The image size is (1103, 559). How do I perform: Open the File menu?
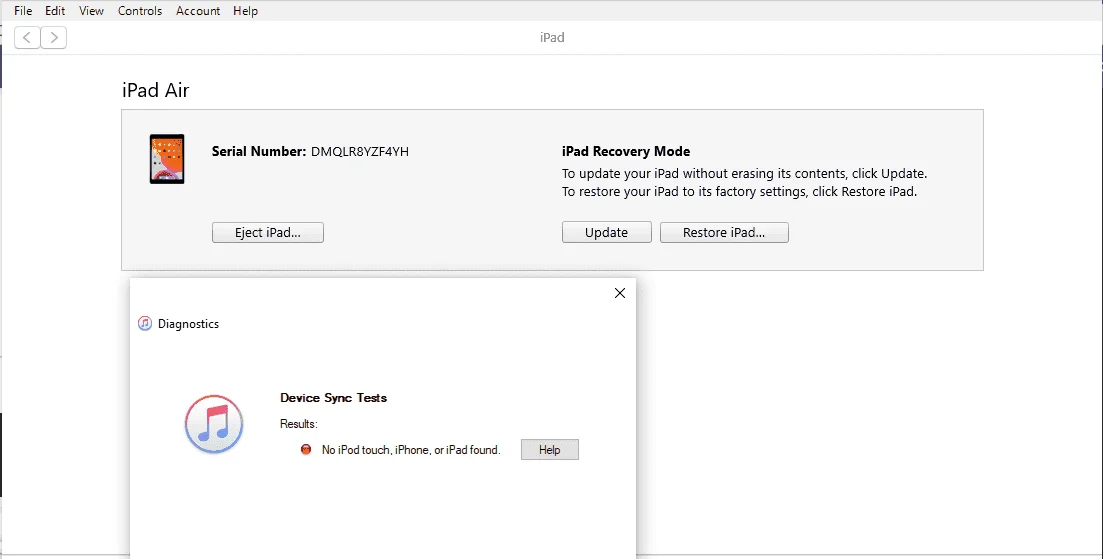23,11
